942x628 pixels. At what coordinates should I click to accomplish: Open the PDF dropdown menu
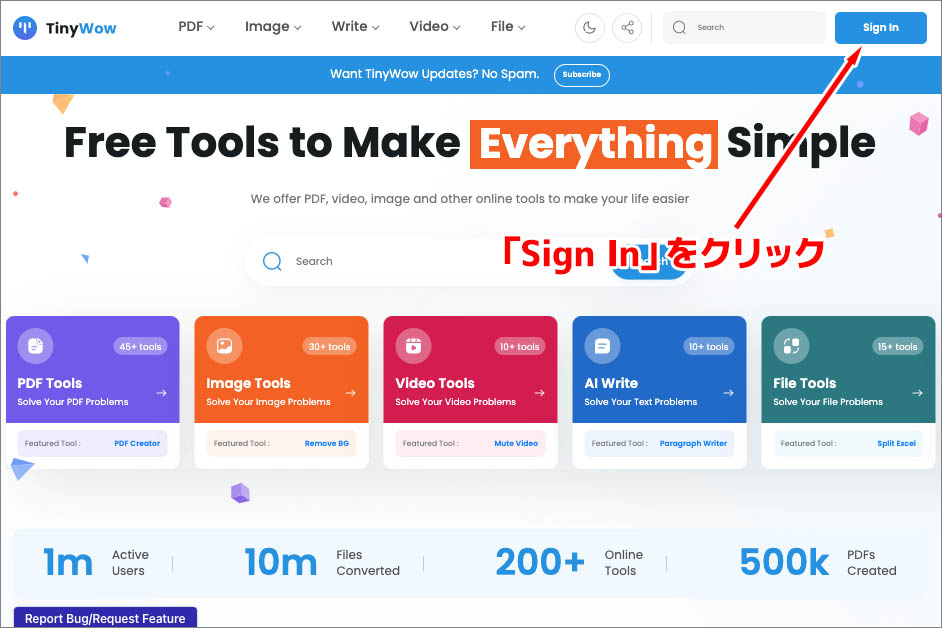point(196,27)
